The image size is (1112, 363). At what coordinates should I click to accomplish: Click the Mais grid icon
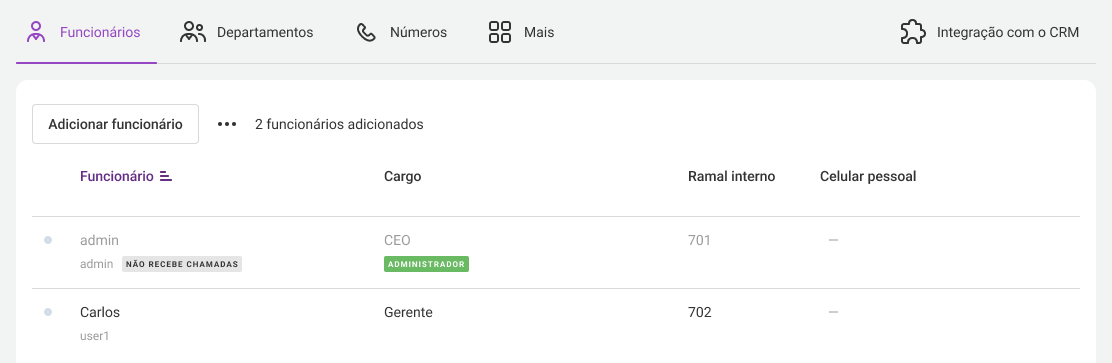click(500, 32)
